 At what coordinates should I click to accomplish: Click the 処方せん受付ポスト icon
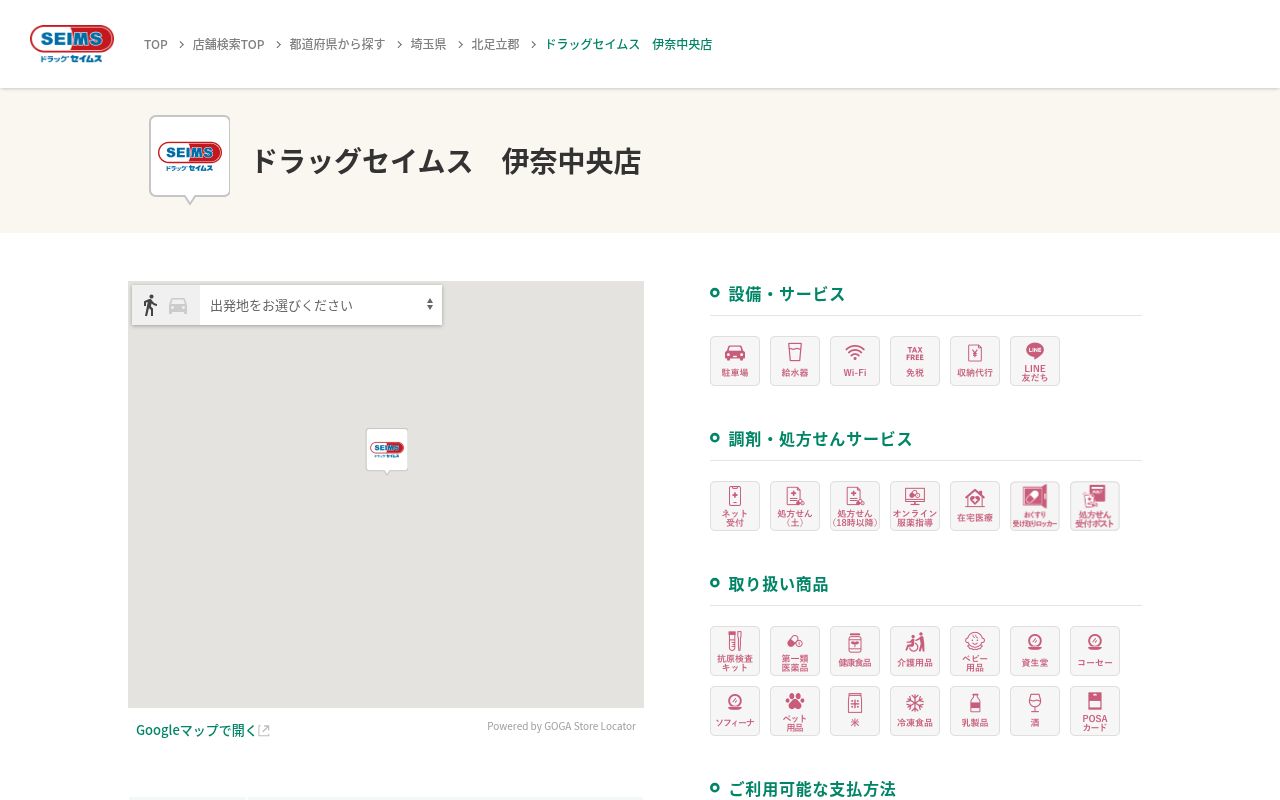[x=1095, y=506]
